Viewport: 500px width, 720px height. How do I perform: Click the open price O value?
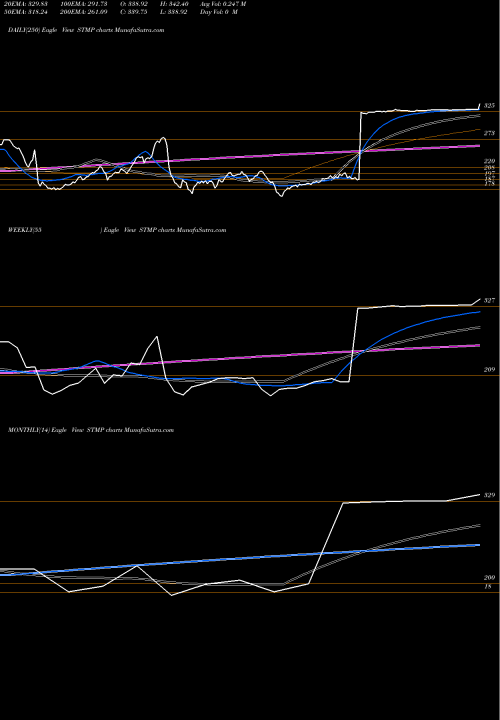[134, 4]
